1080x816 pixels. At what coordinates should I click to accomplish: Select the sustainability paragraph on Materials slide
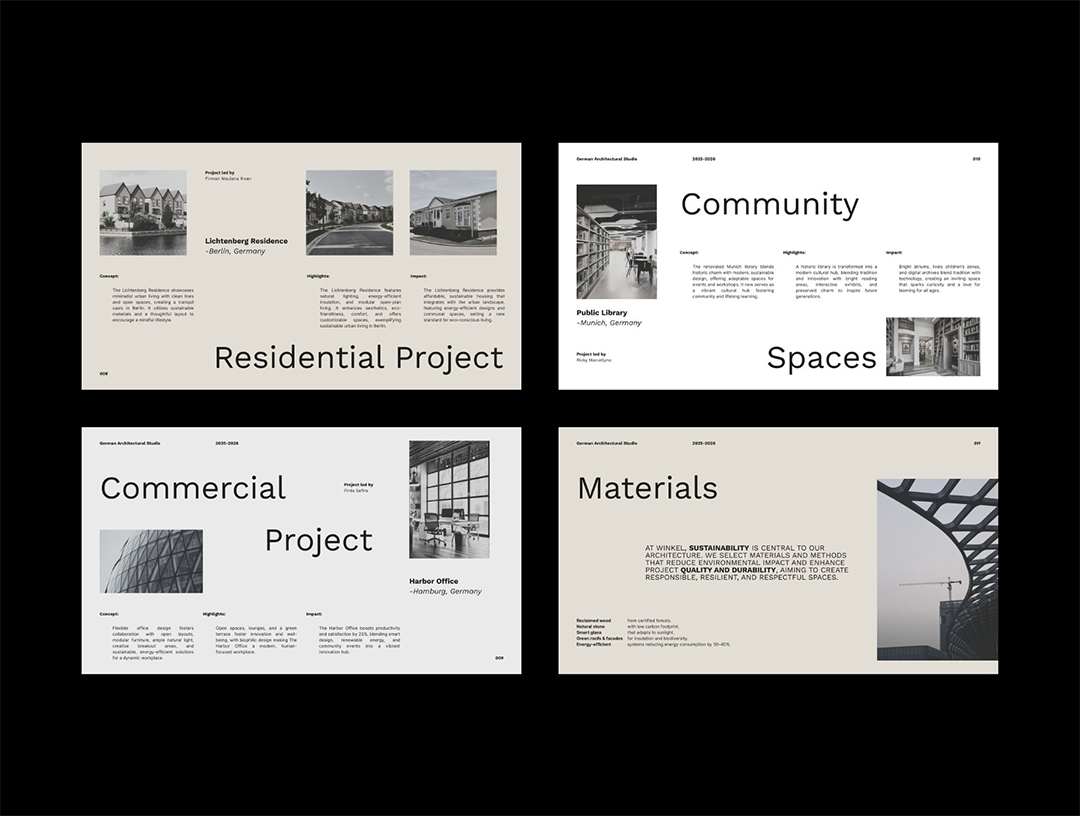coord(746,562)
